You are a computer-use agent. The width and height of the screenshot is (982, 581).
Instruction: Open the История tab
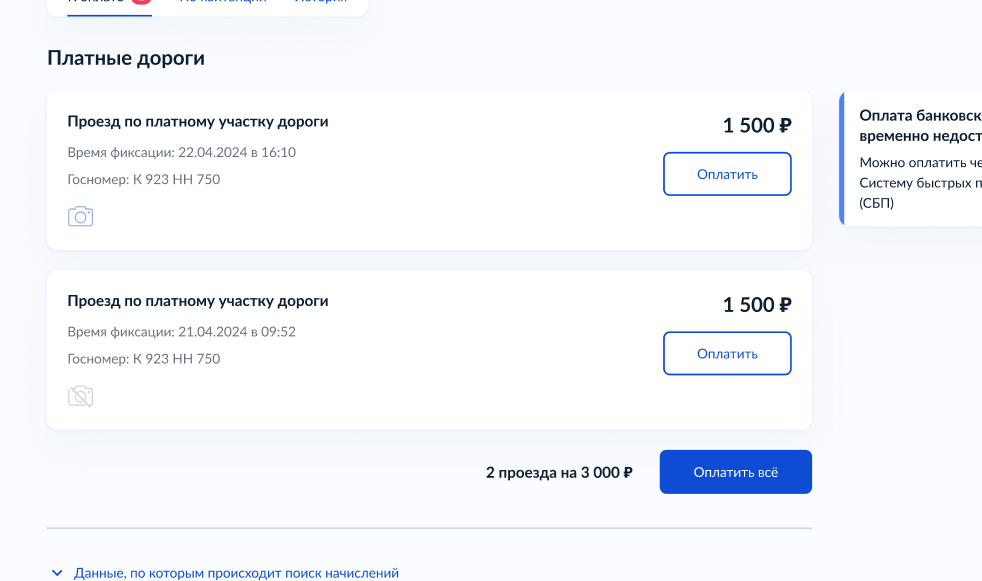tap(321, 2)
